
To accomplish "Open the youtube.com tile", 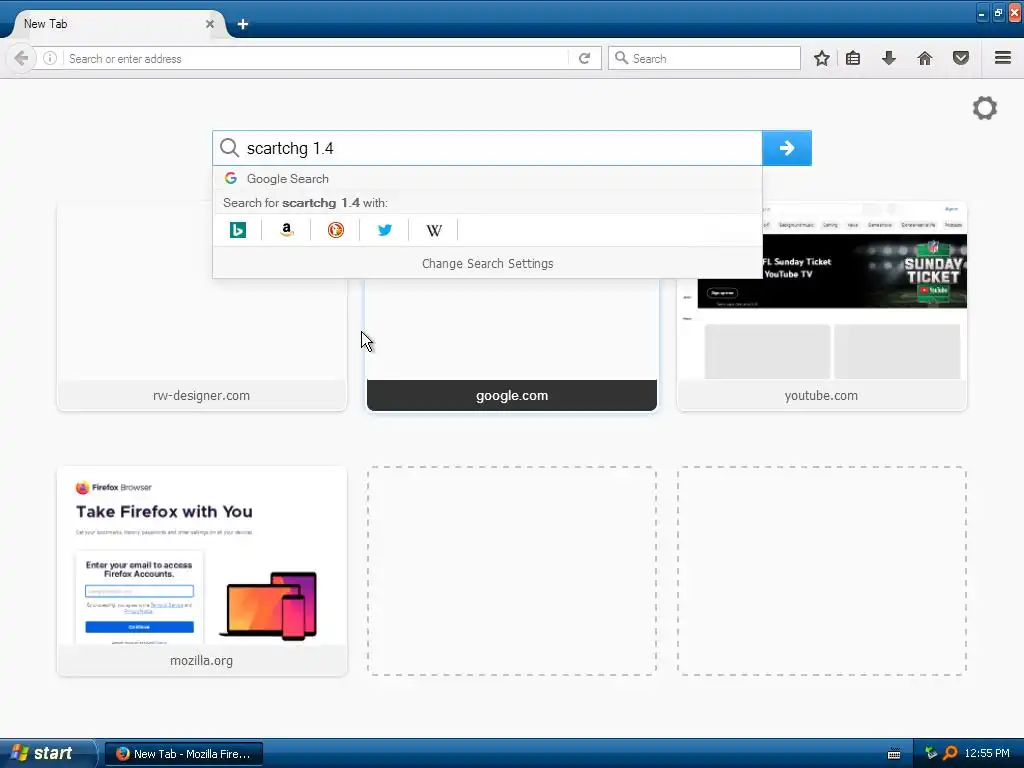I will pyautogui.click(x=822, y=307).
